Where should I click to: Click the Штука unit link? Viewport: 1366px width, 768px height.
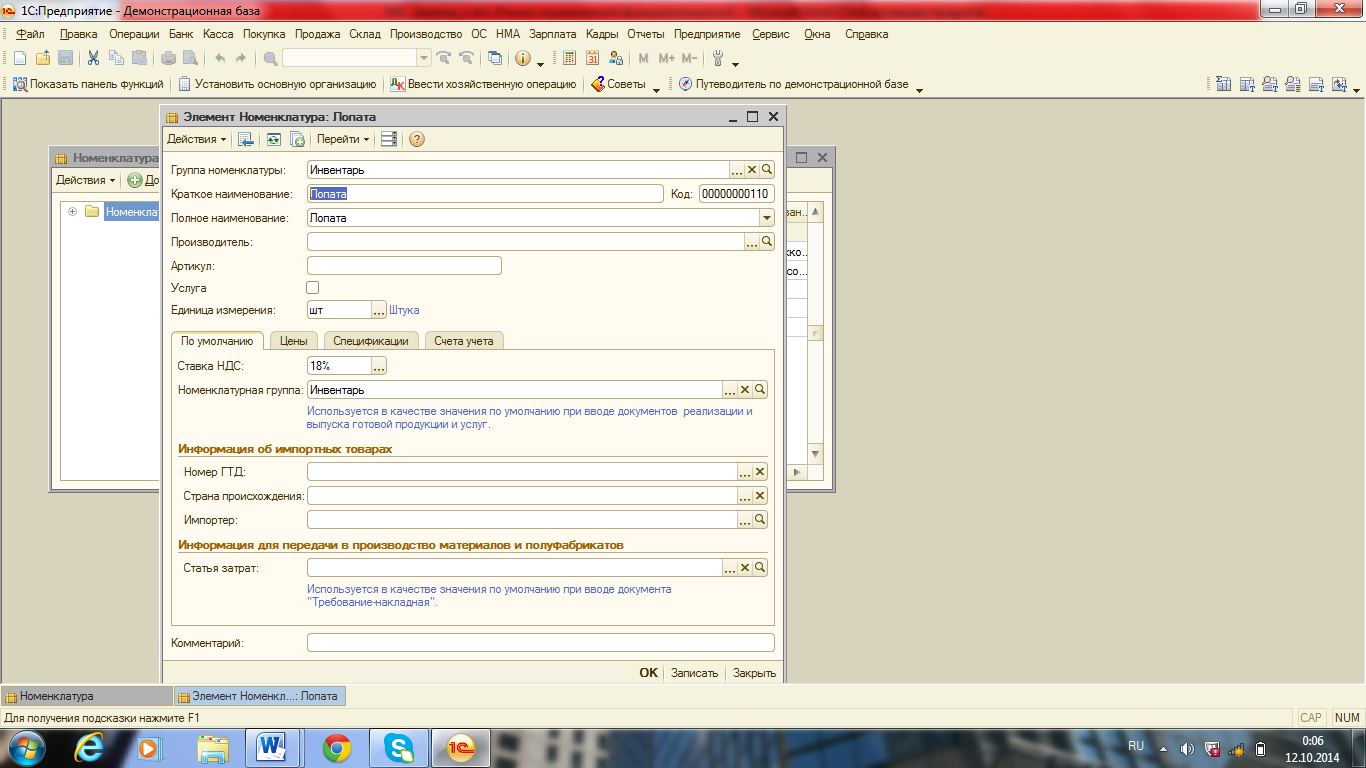point(404,311)
